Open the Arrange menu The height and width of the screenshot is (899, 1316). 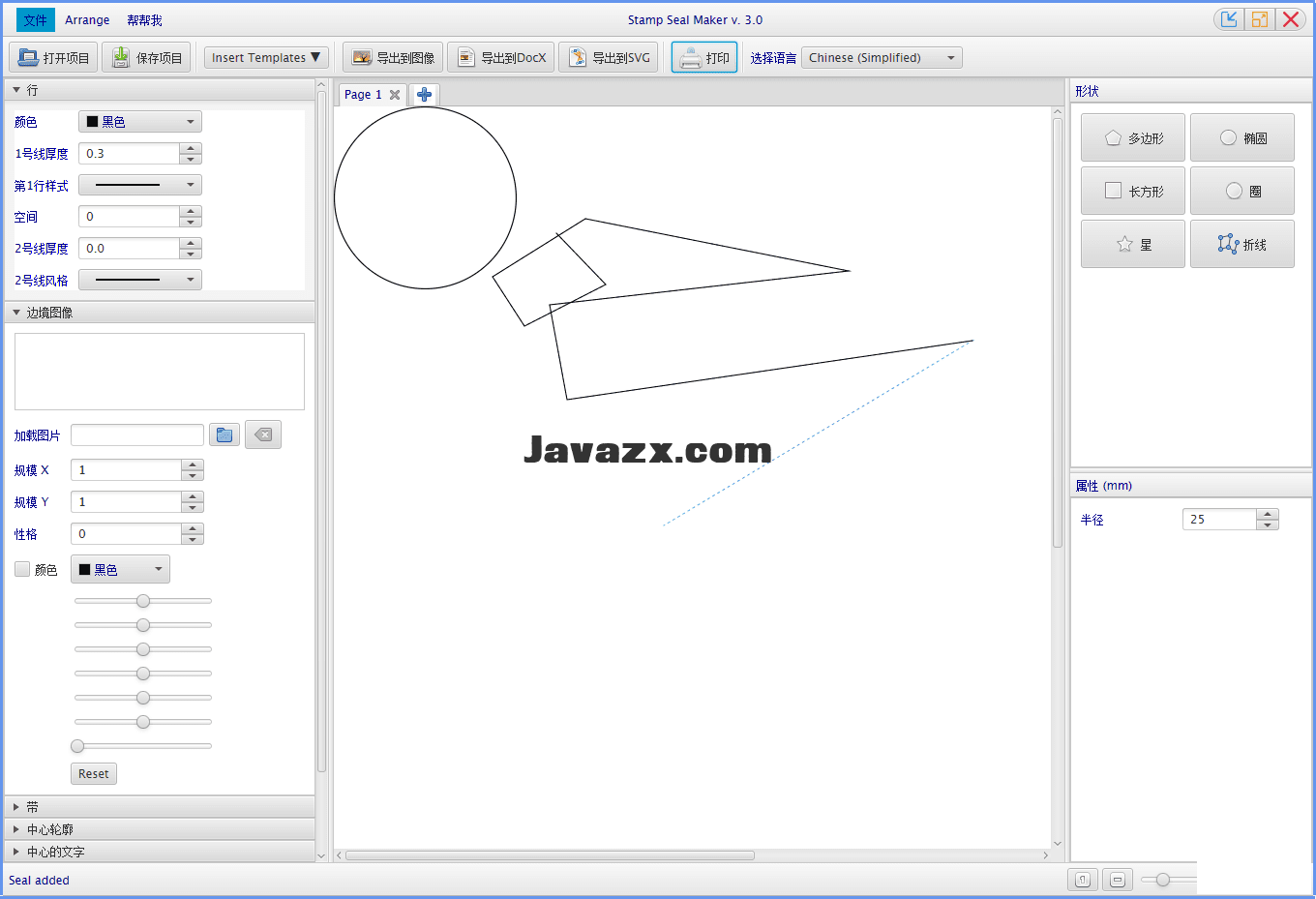point(87,20)
